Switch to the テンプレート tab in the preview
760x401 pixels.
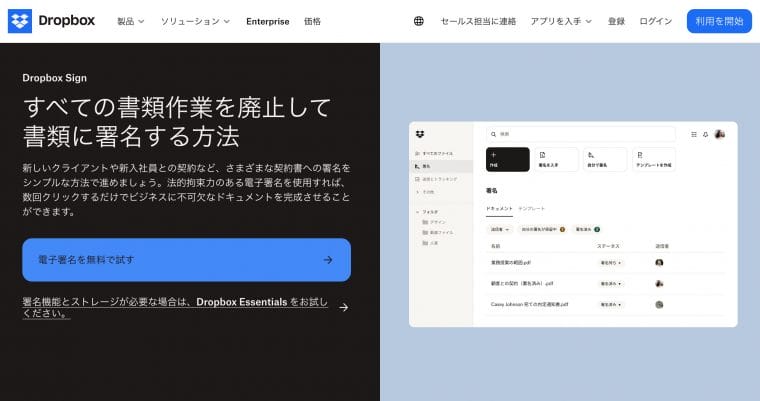coord(531,208)
